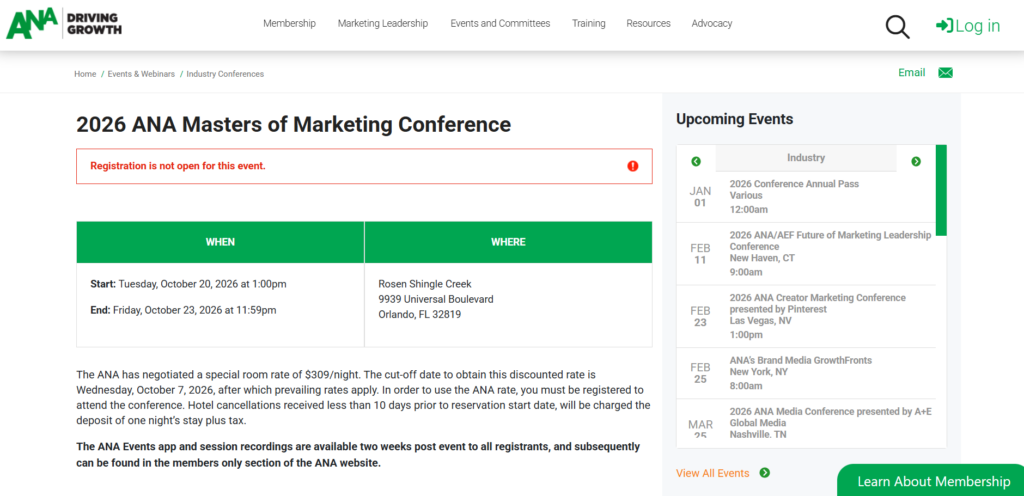Click the Upcoming Events heading

(735, 119)
